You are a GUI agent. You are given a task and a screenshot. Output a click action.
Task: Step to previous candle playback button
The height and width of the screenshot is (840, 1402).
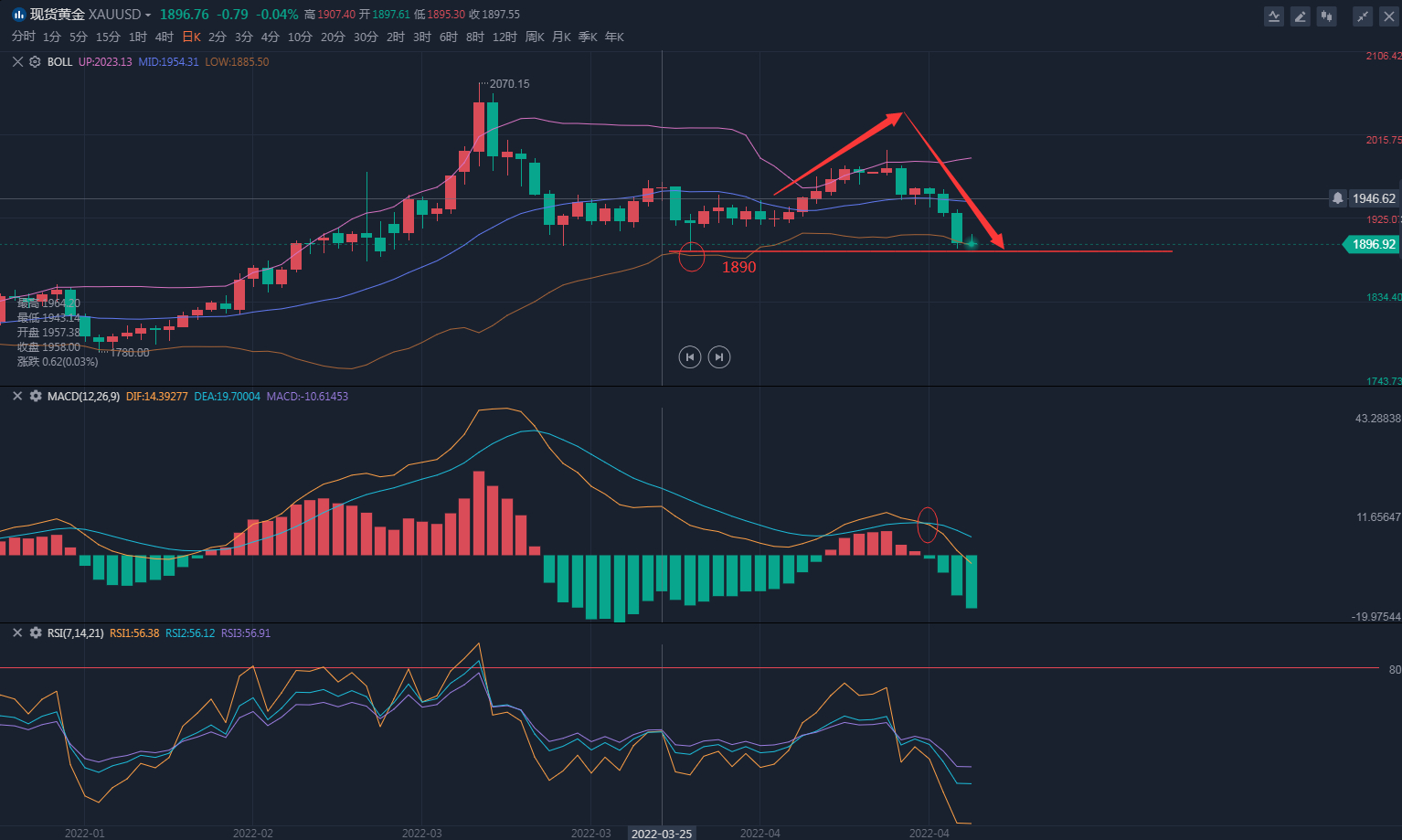point(690,357)
